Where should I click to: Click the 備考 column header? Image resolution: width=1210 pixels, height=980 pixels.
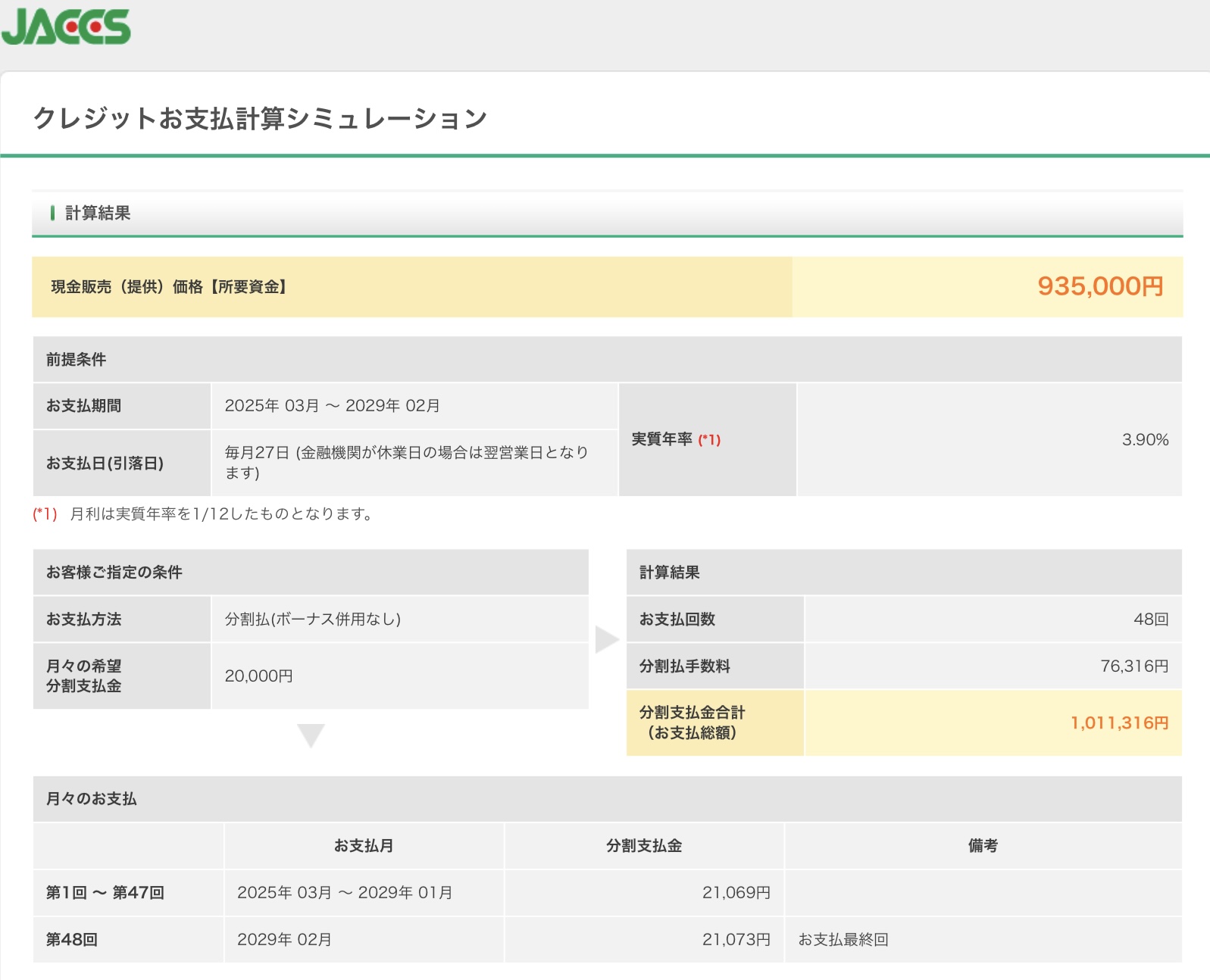[983, 846]
